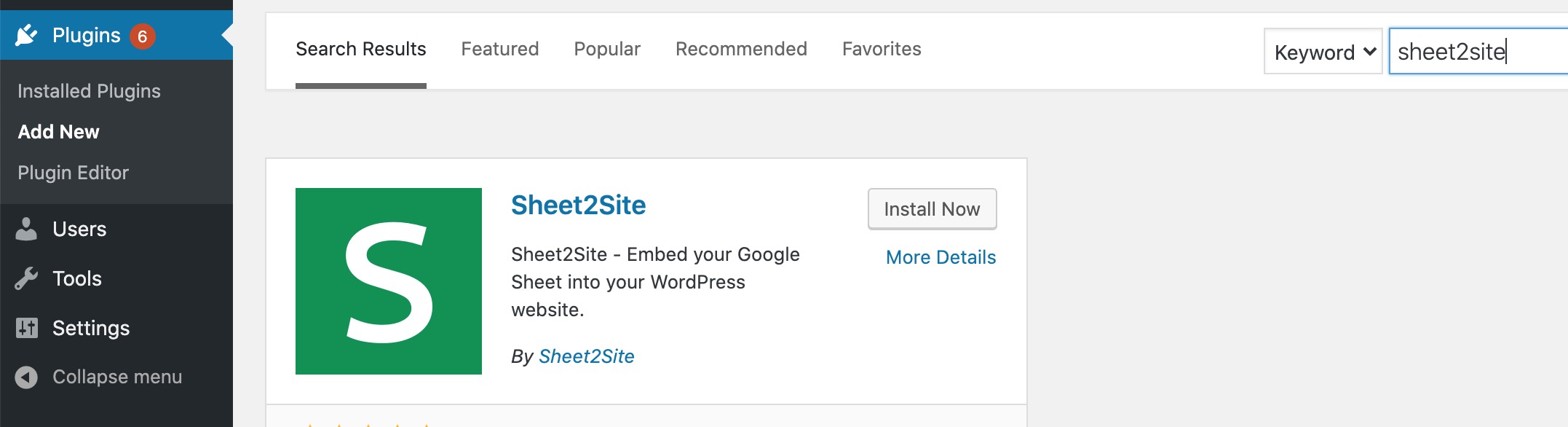
Task: Click the Settings sliders icon
Action: (26, 328)
